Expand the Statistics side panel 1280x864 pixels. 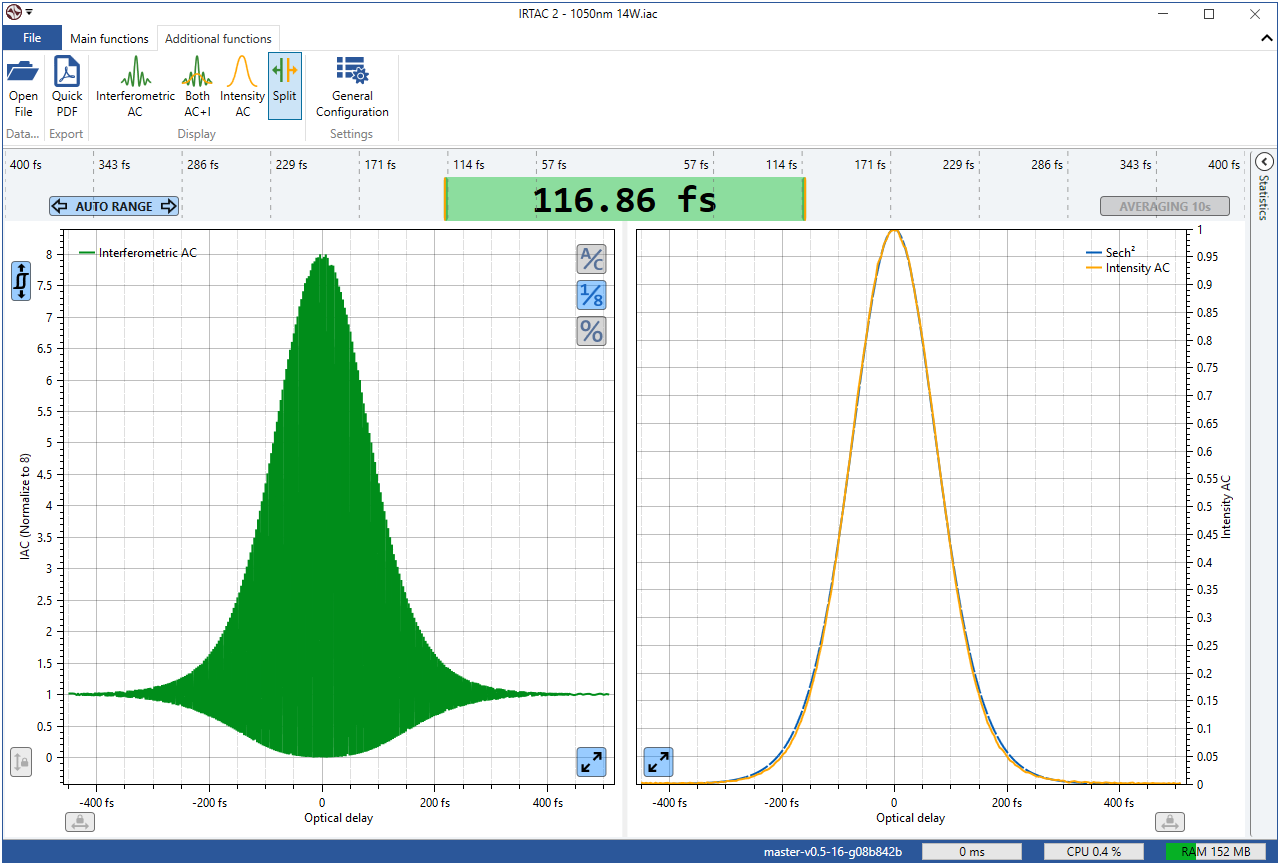[x=1263, y=161]
